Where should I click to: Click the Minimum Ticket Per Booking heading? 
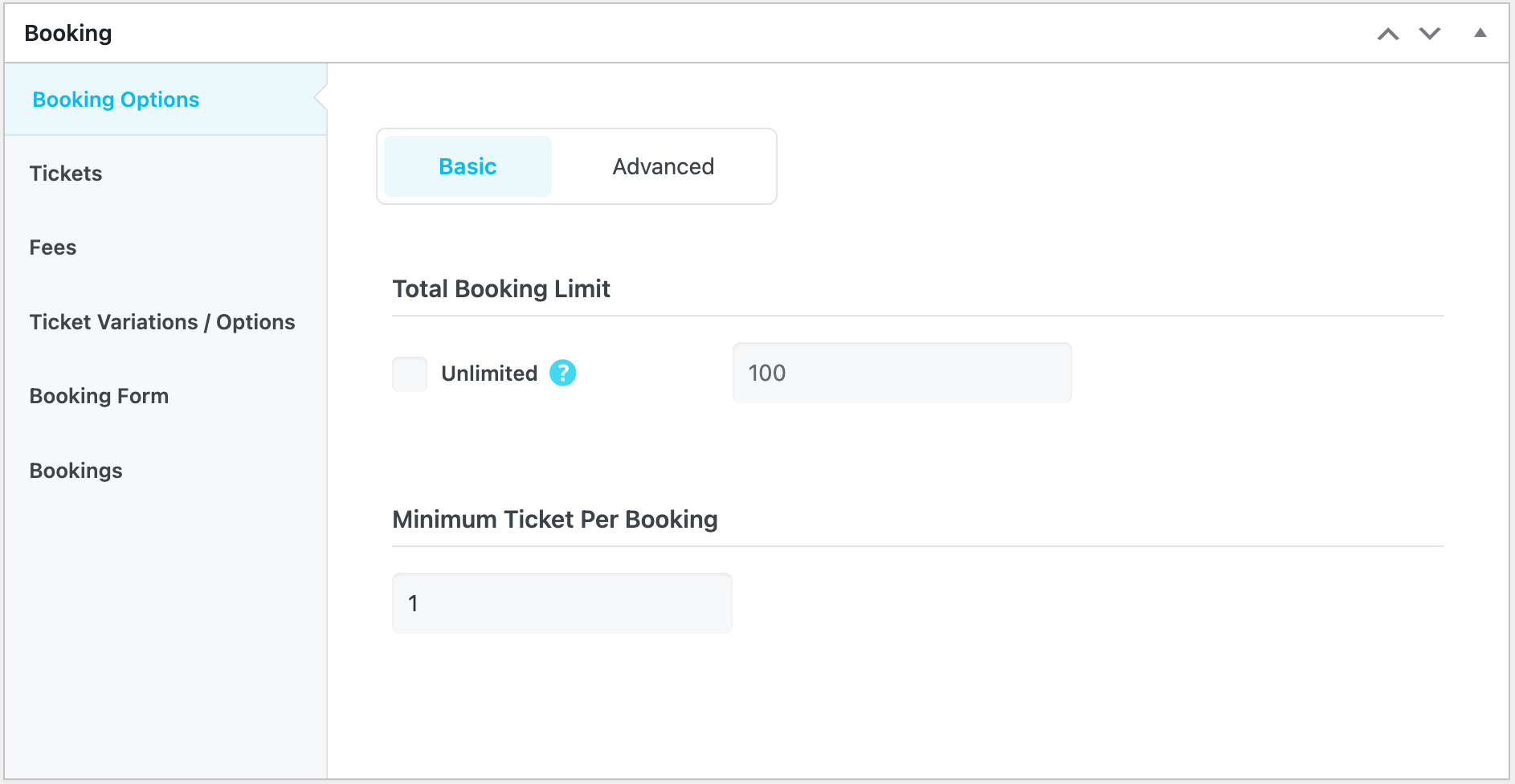pos(554,519)
